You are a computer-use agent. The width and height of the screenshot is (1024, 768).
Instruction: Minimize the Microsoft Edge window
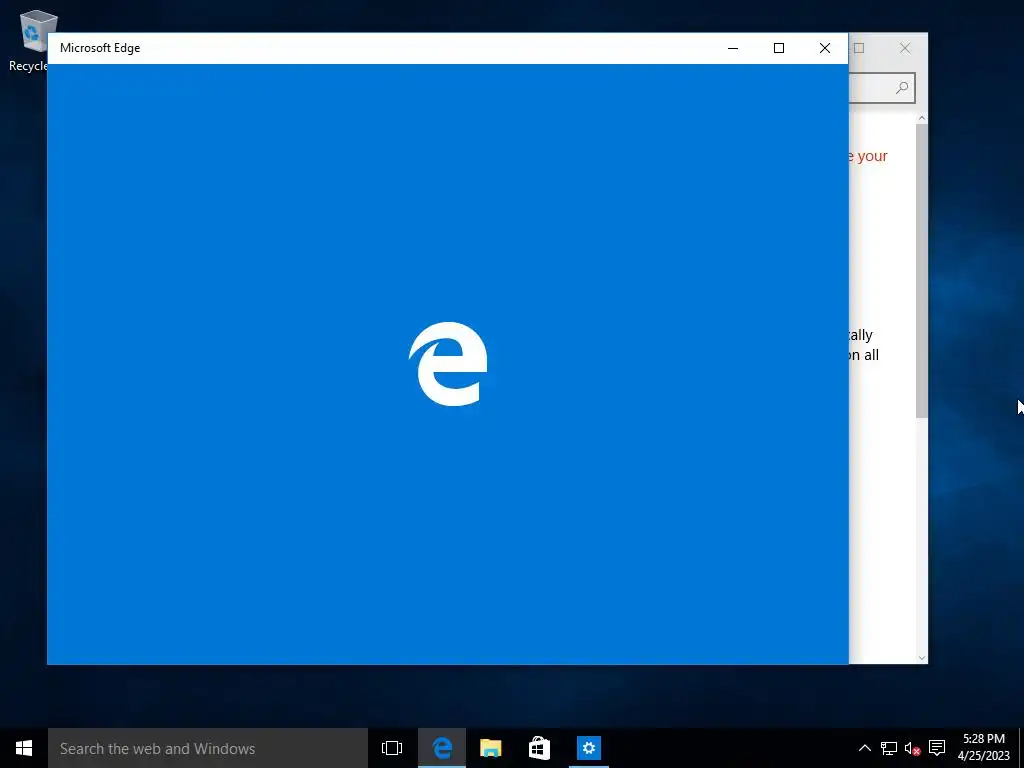[x=733, y=48]
